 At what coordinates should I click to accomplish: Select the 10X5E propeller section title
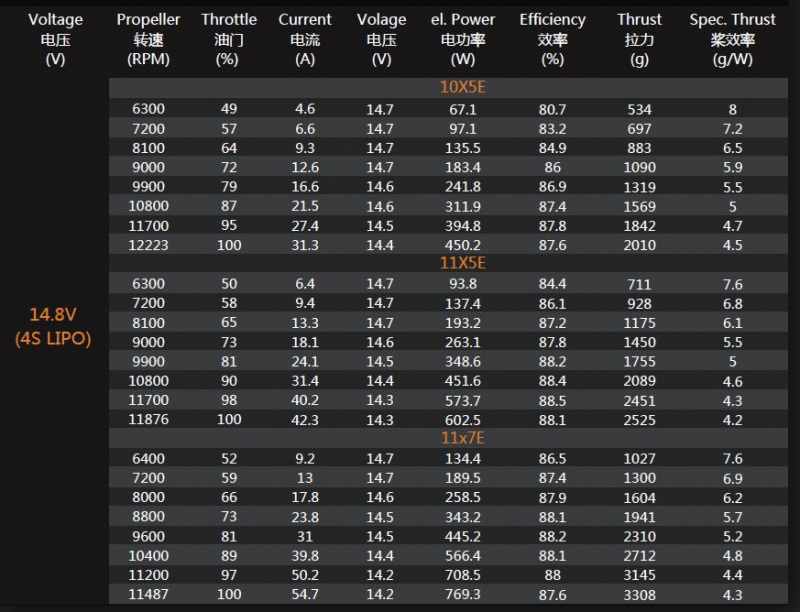[463, 87]
